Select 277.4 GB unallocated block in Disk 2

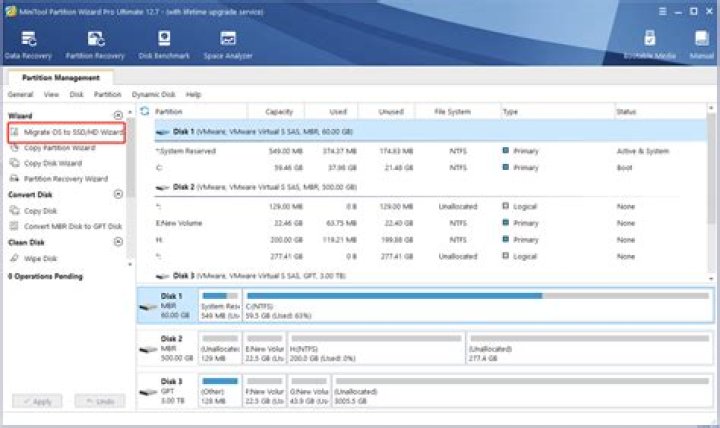point(590,348)
